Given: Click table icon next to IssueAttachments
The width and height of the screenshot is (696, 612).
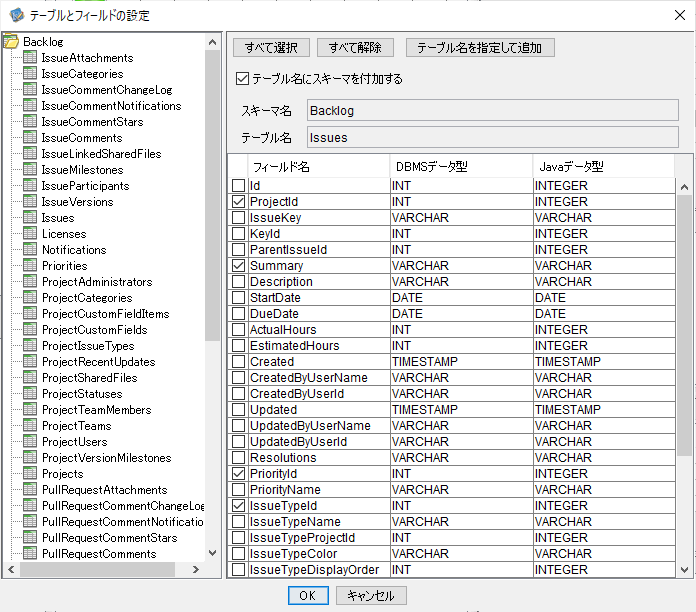Looking at the screenshot, I should click(x=30, y=57).
